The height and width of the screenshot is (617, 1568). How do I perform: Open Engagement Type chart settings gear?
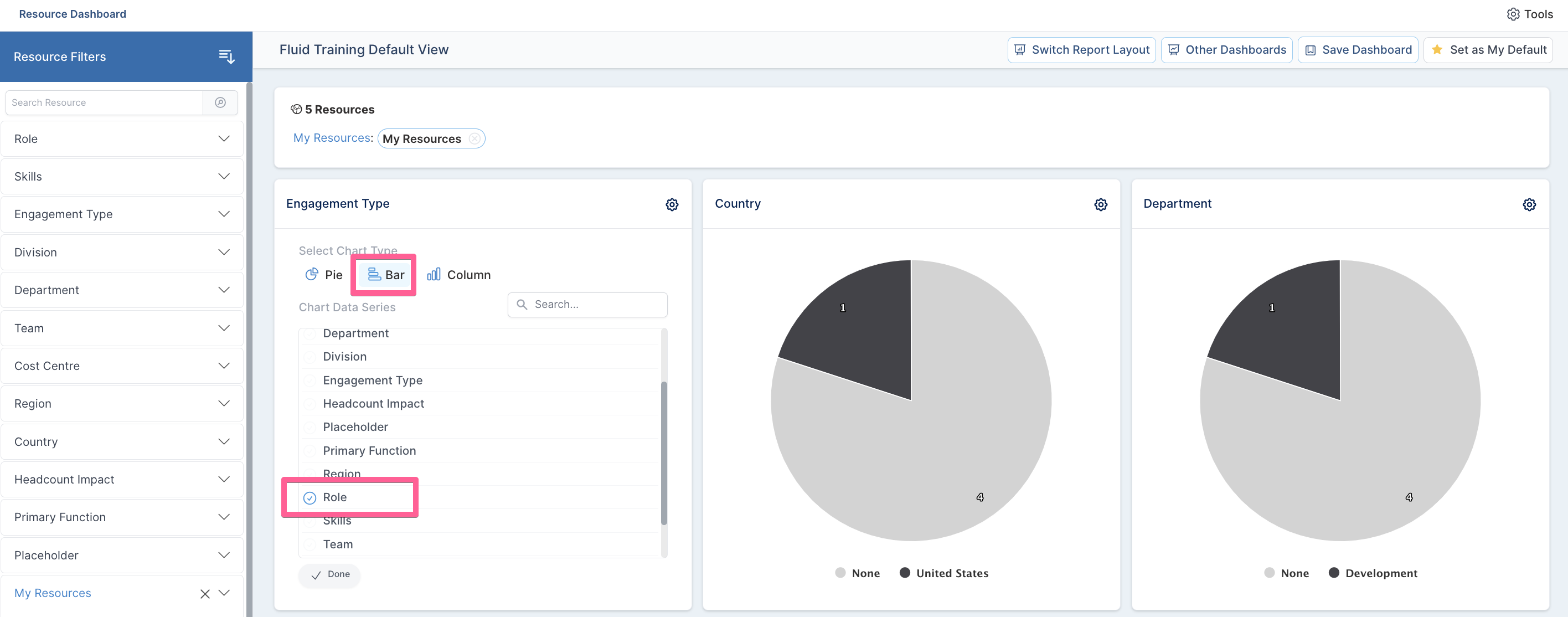(672, 204)
